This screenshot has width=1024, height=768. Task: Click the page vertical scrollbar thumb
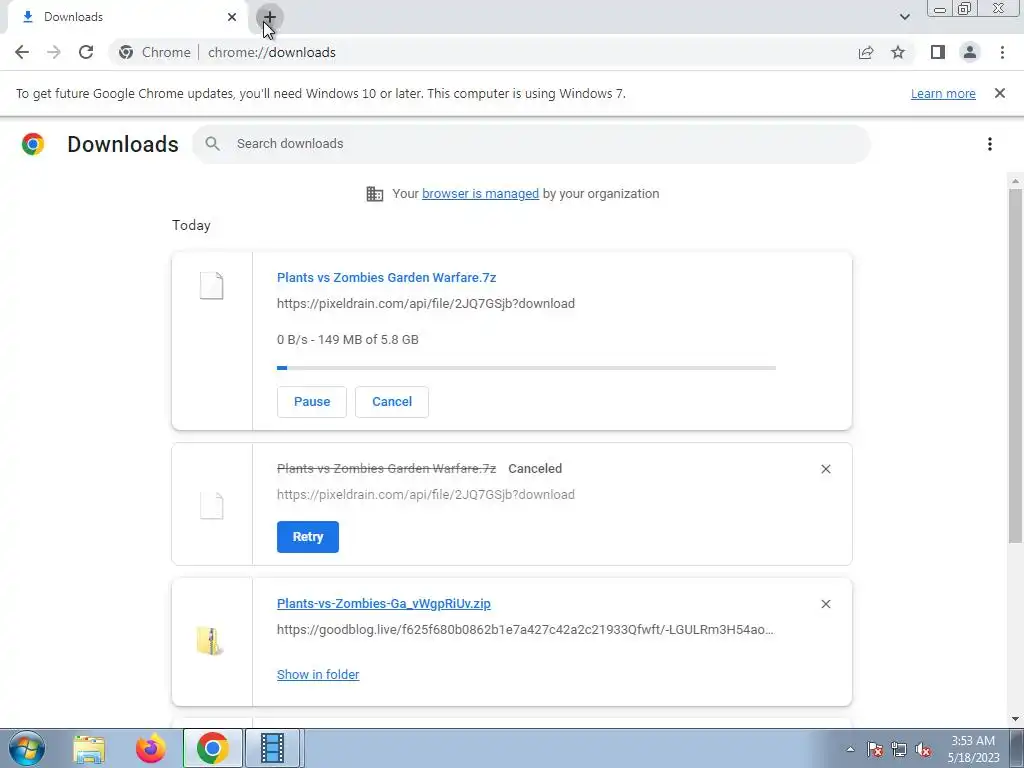point(1015,366)
